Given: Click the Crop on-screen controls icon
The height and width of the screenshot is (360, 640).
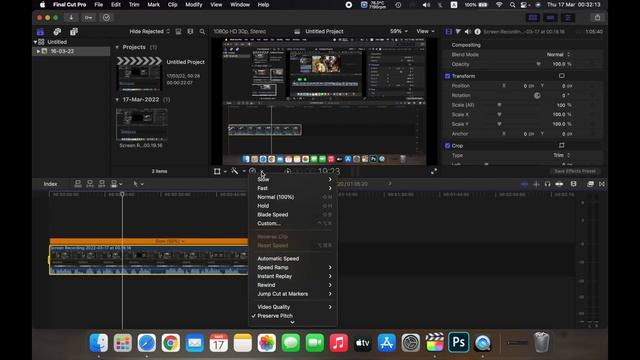Looking at the screenshot, I should [562, 145].
